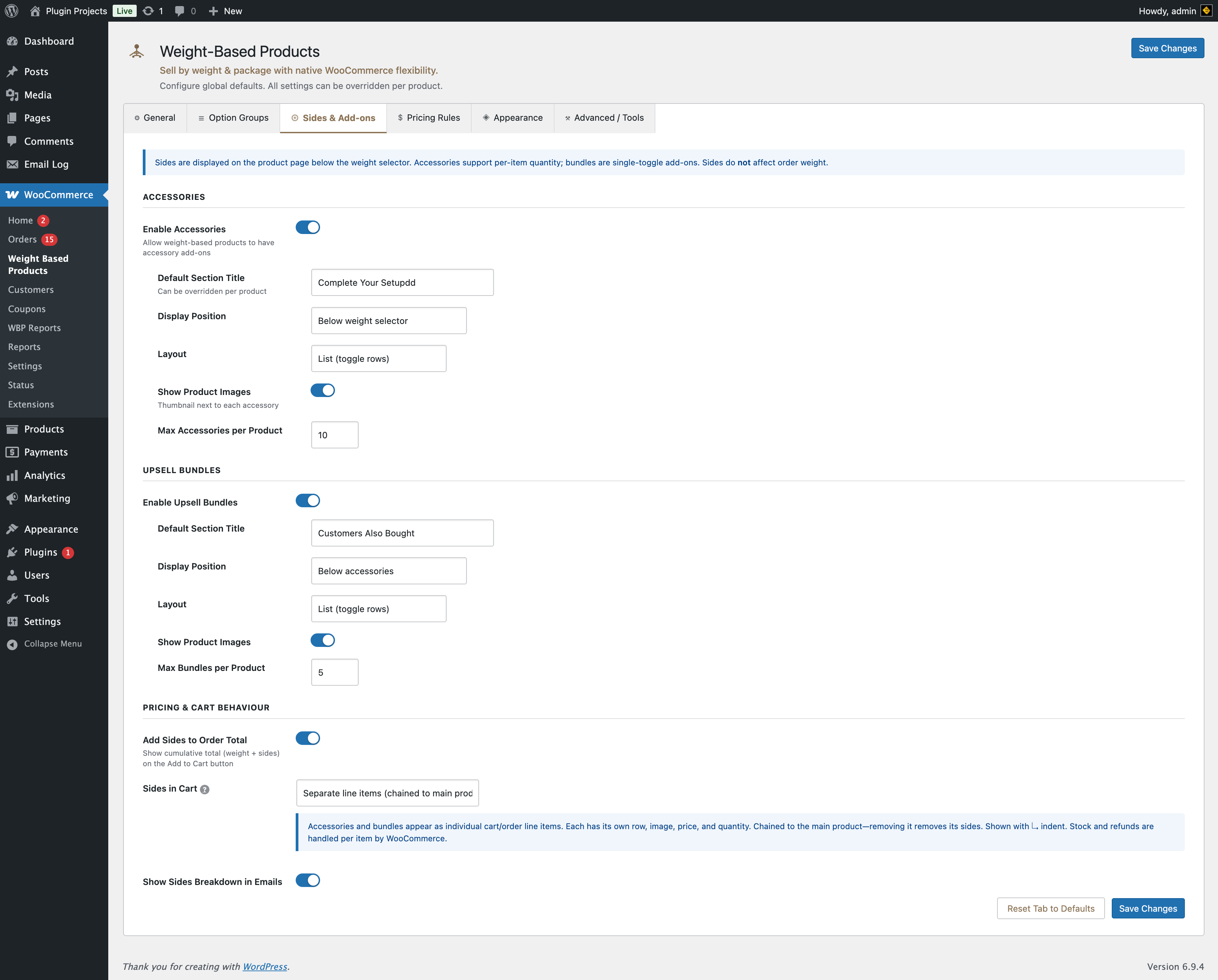Open Products via its sidebar icon
Screen dimensions: 1218x980
(13, 429)
